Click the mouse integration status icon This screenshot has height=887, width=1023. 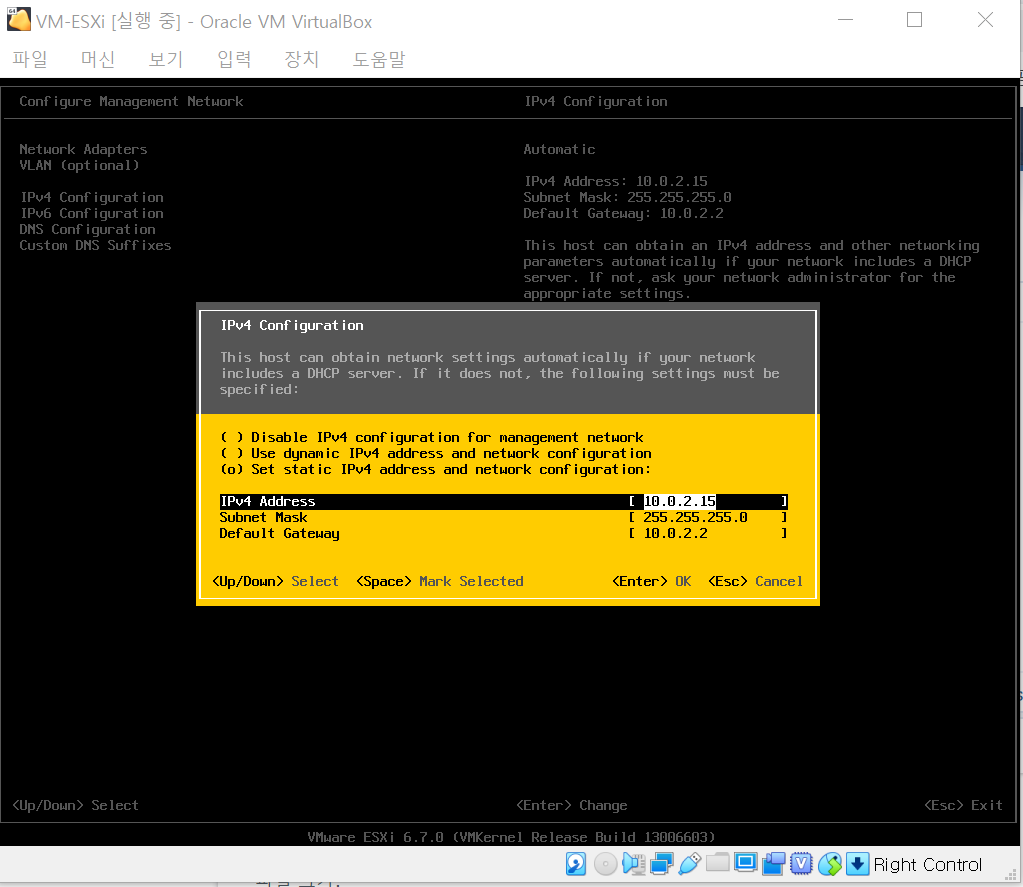pyautogui.click(x=830, y=864)
